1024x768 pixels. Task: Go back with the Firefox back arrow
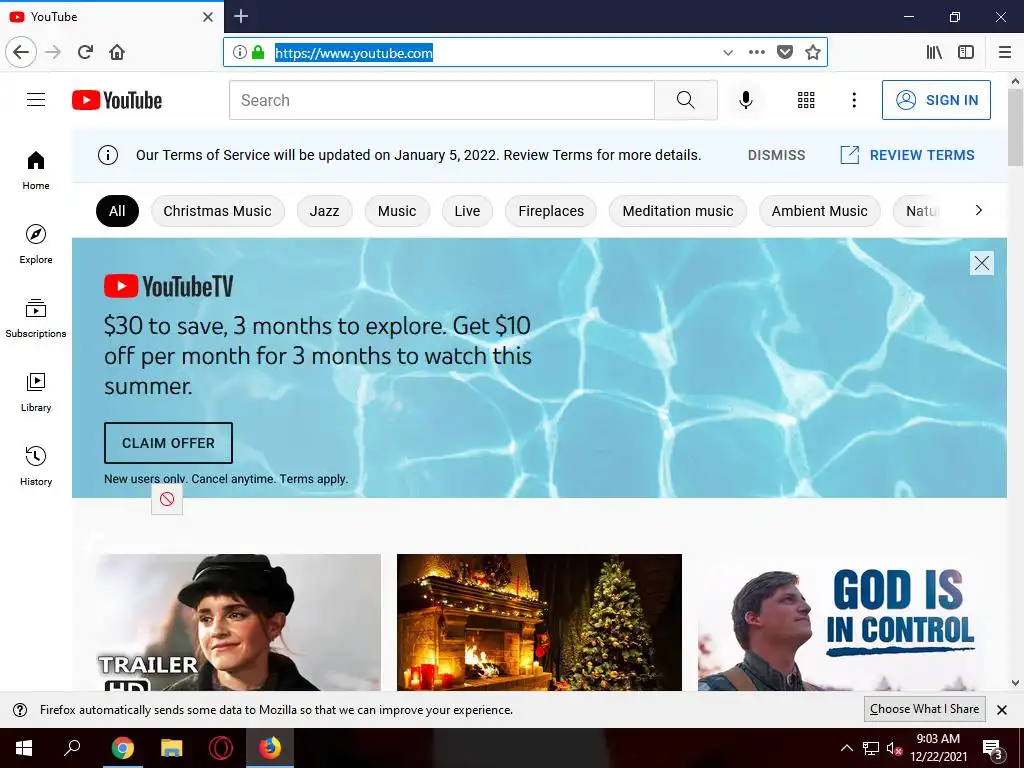click(21, 52)
